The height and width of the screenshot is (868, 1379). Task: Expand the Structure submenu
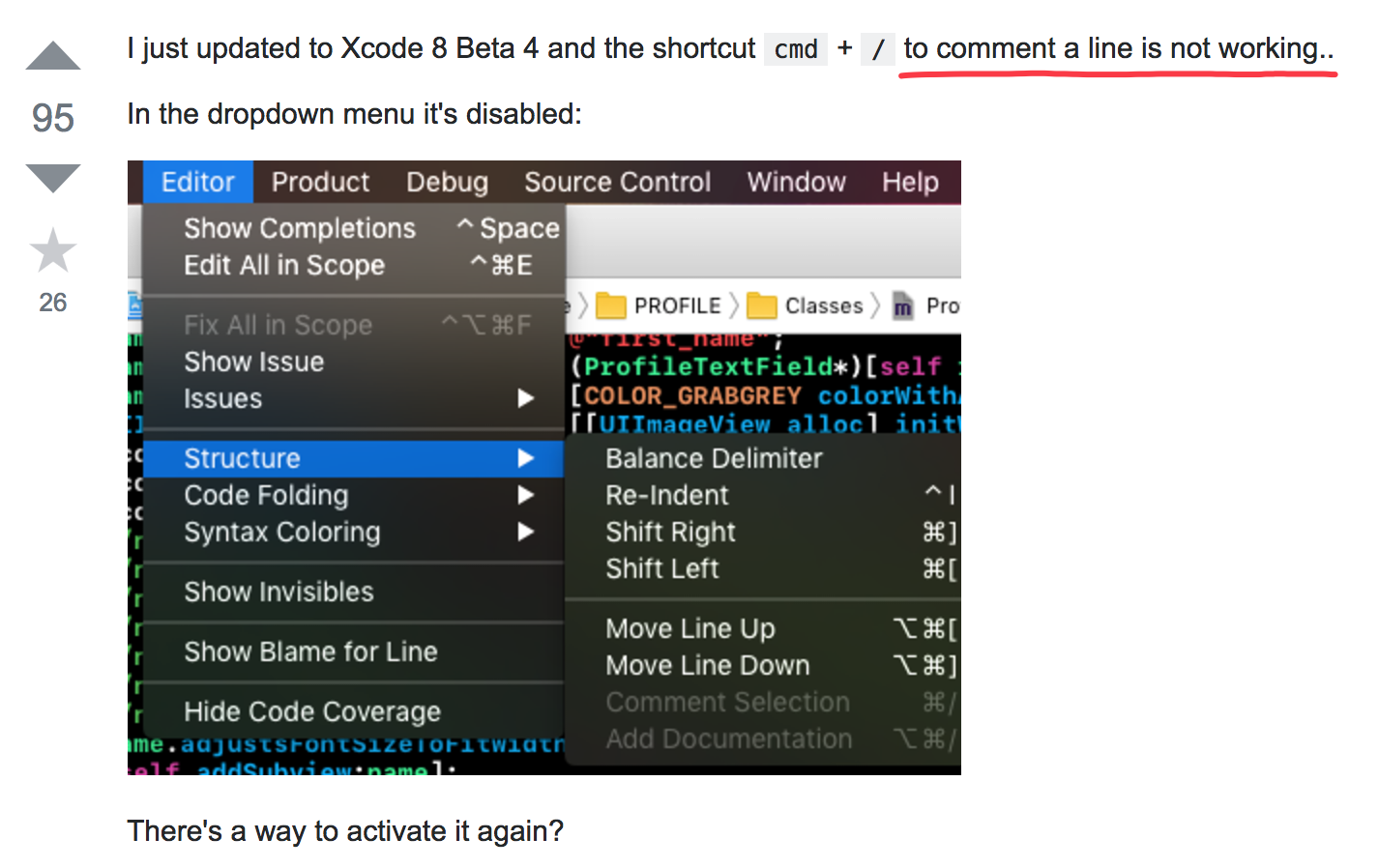(354, 458)
